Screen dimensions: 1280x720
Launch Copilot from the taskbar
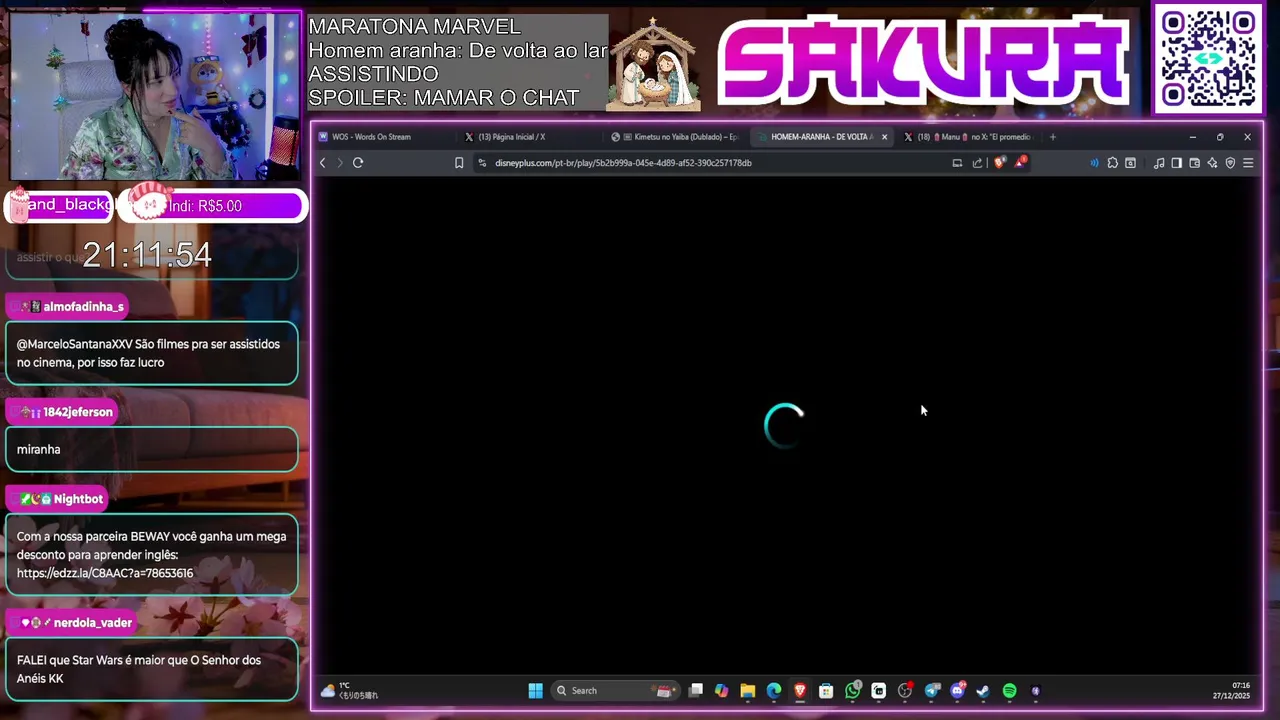[x=721, y=691]
